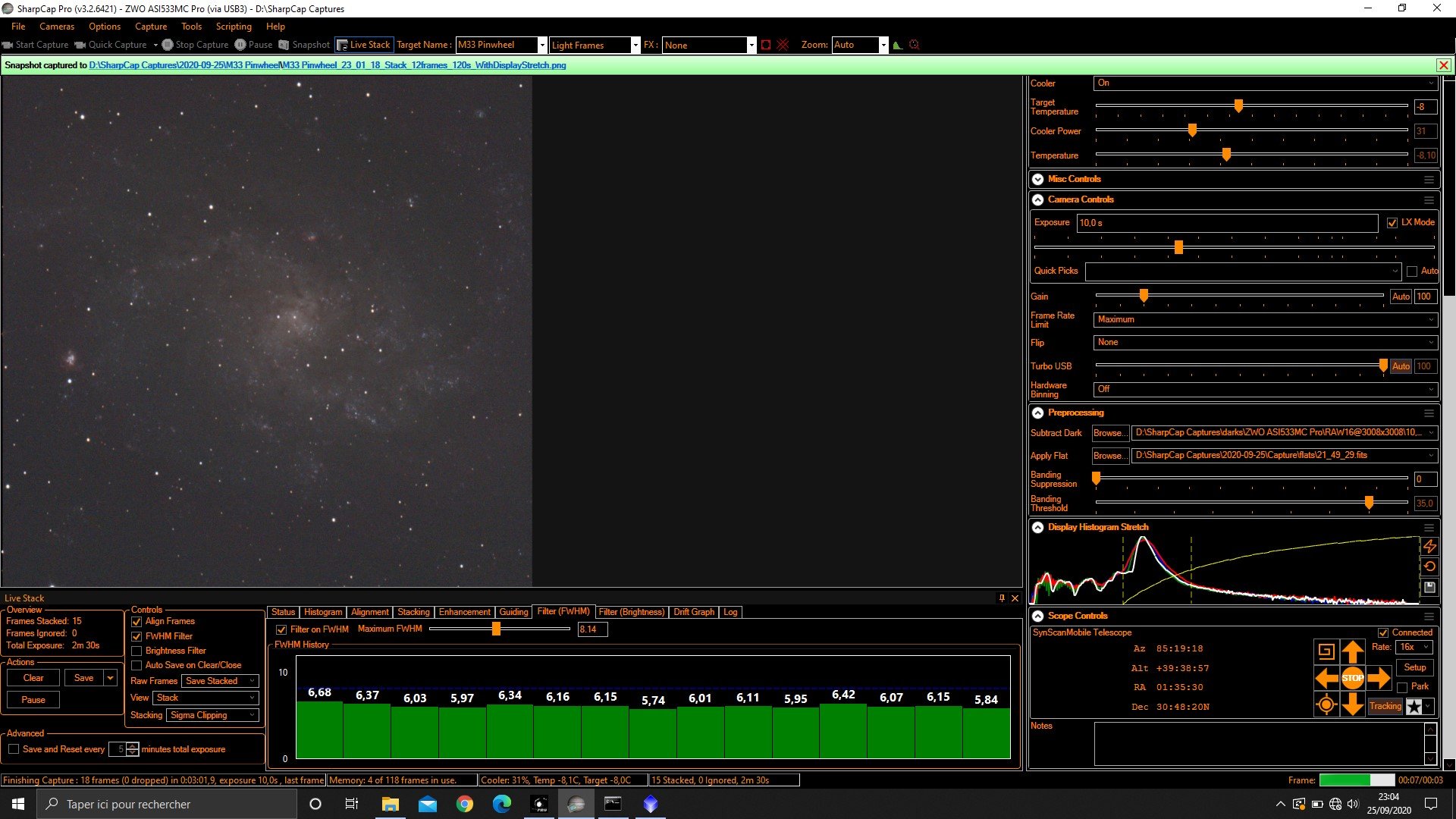Move the telescope left with the left arrow
The image size is (1456, 819).
1326,678
